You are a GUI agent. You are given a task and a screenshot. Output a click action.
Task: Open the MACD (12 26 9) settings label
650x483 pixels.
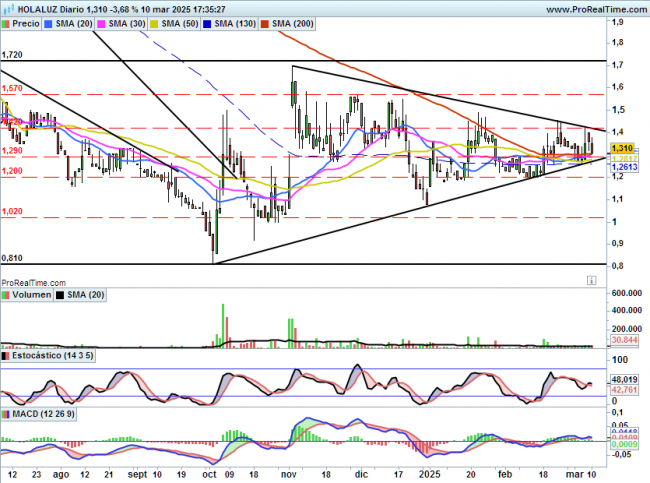41,413
